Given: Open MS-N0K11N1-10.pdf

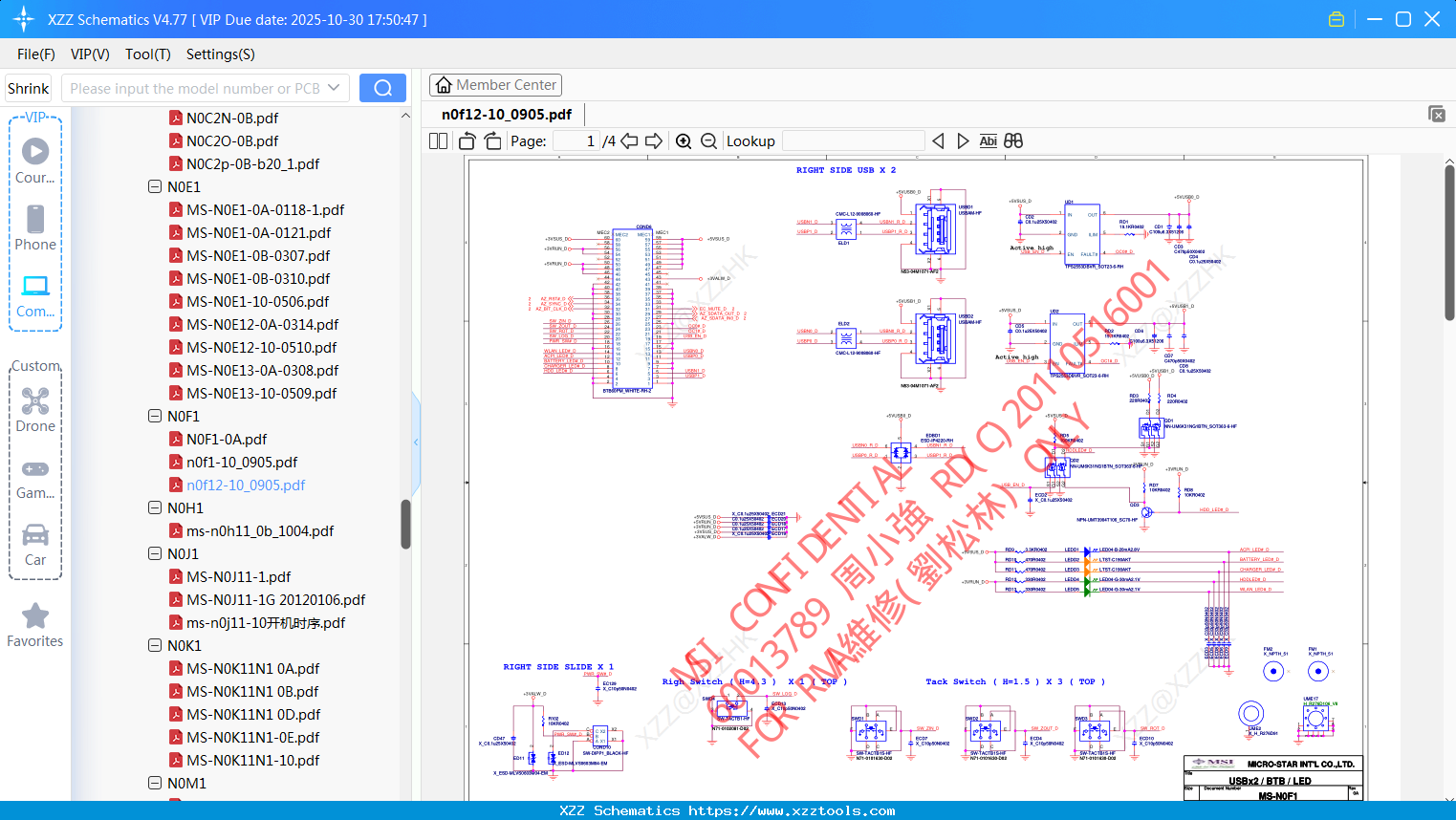Looking at the screenshot, I should tap(253, 760).
